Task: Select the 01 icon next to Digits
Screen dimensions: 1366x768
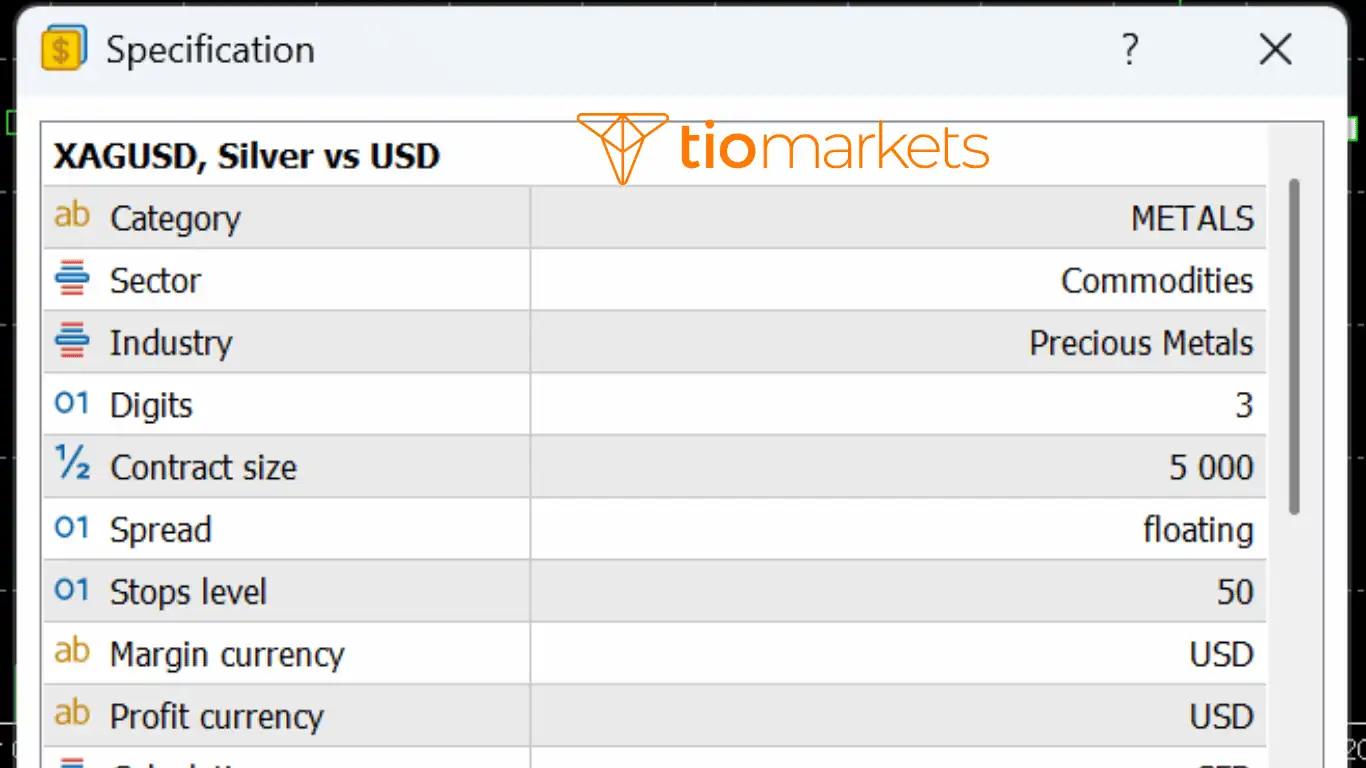Action: 70,404
